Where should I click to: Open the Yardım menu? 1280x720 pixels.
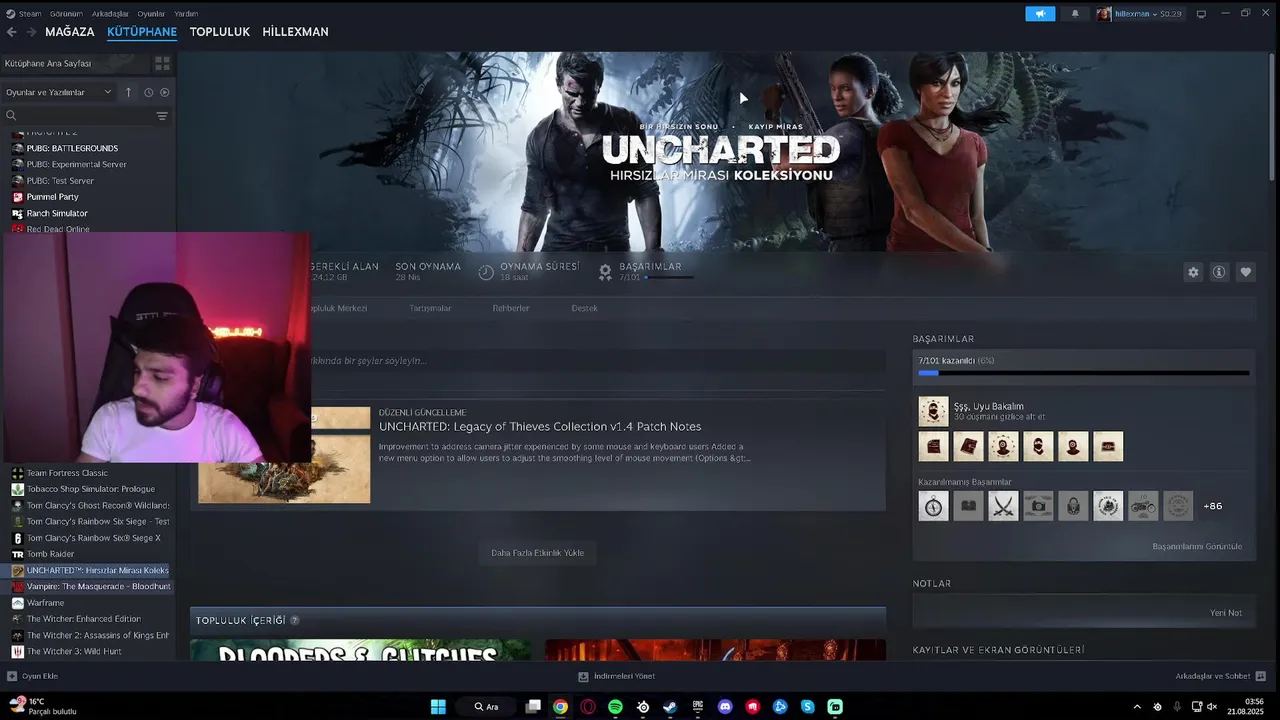pyautogui.click(x=186, y=14)
